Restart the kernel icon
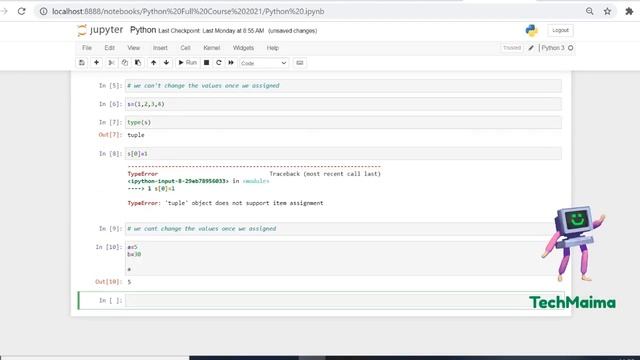Viewport: 640px width, 360px height. 219,63
